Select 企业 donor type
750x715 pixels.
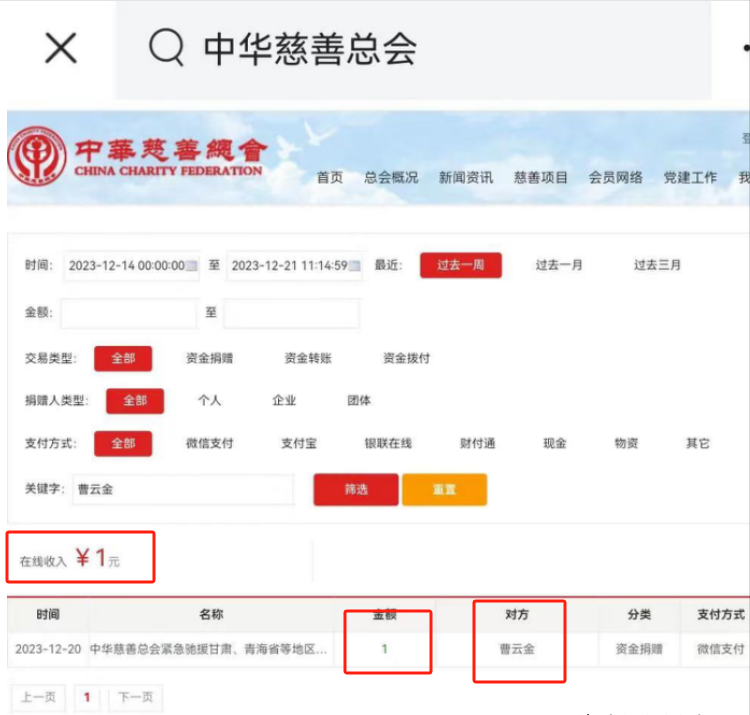pyautogui.click(x=284, y=400)
